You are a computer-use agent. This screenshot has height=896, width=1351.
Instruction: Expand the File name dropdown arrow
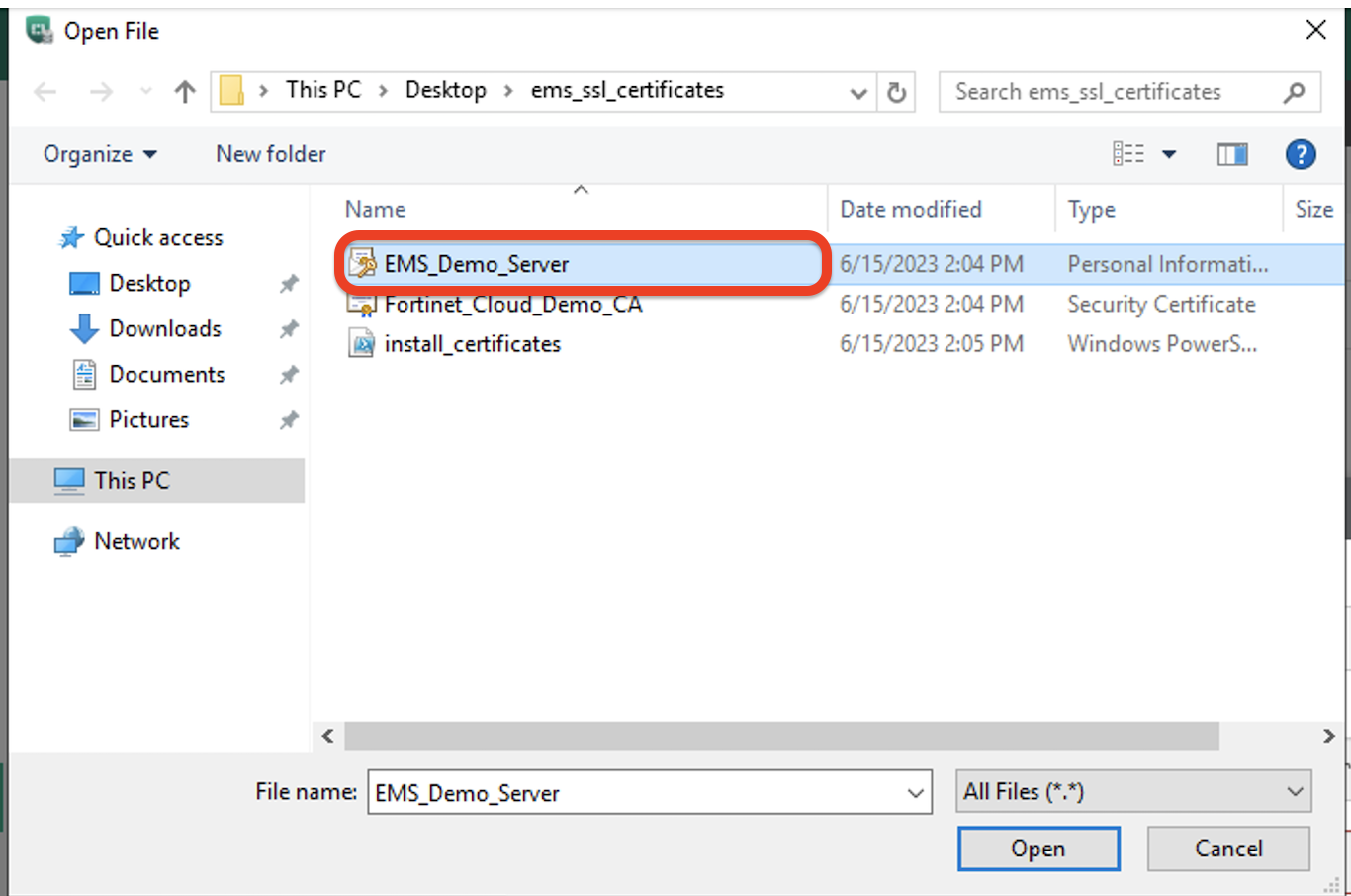916,792
